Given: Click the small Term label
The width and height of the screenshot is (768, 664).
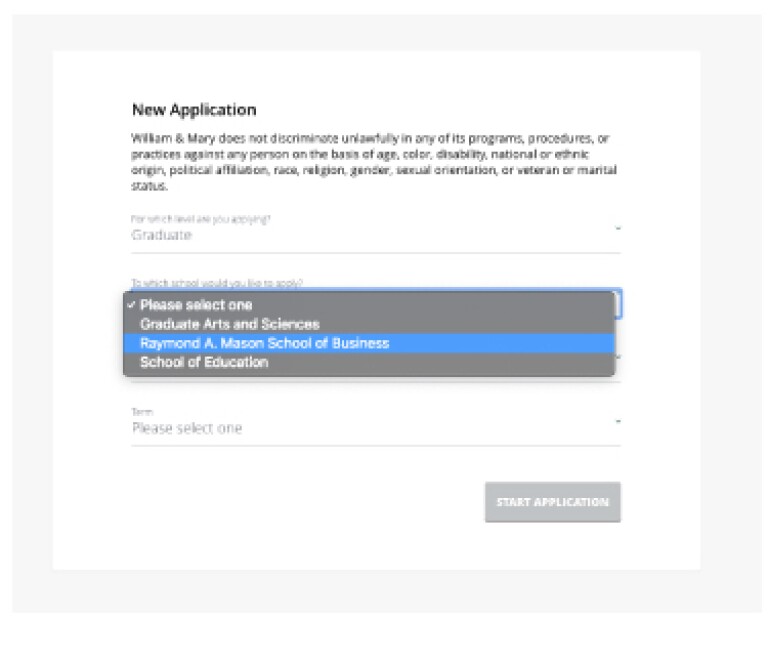Looking at the screenshot, I should point(140,412).
